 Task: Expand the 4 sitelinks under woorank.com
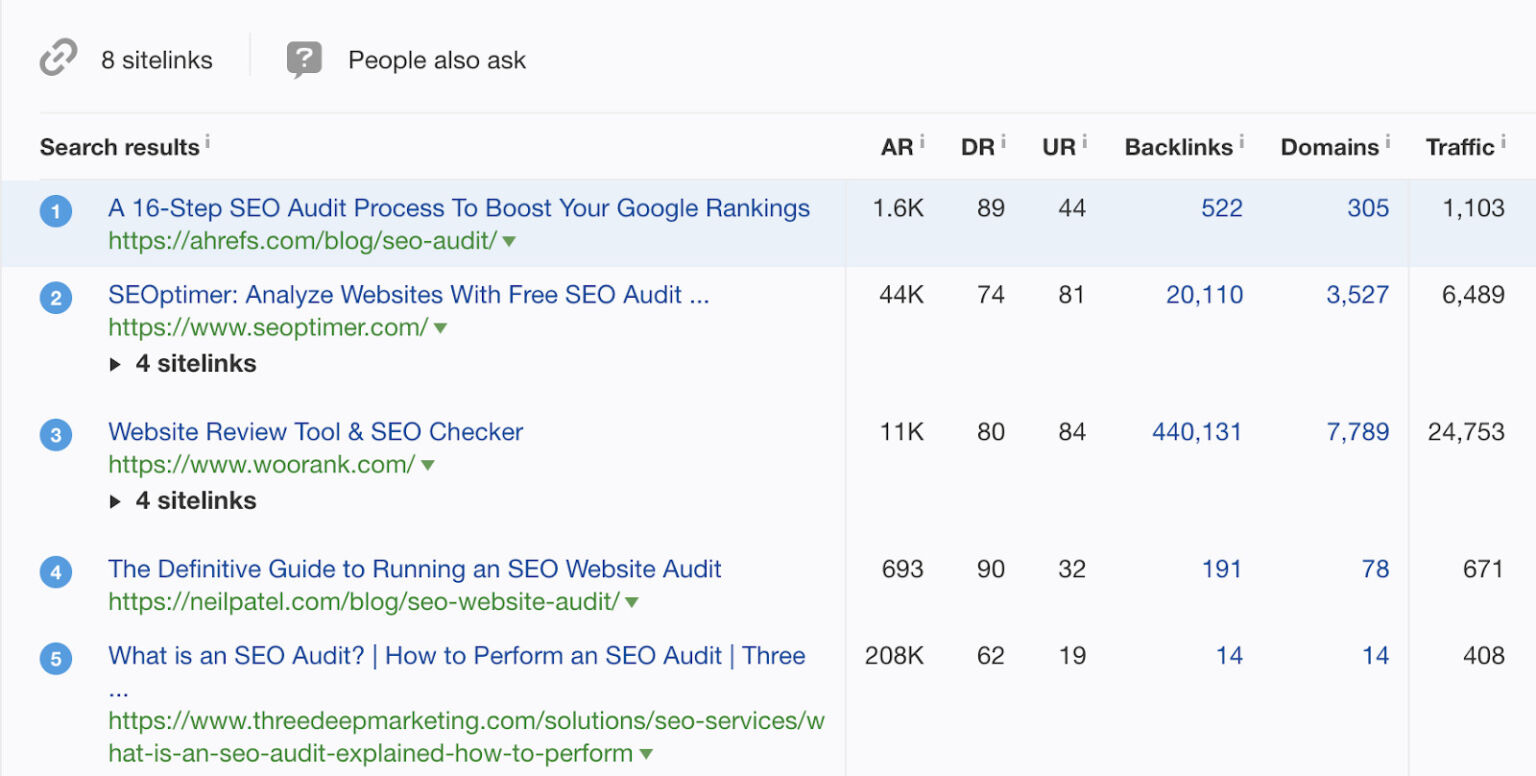click(181, 500)
